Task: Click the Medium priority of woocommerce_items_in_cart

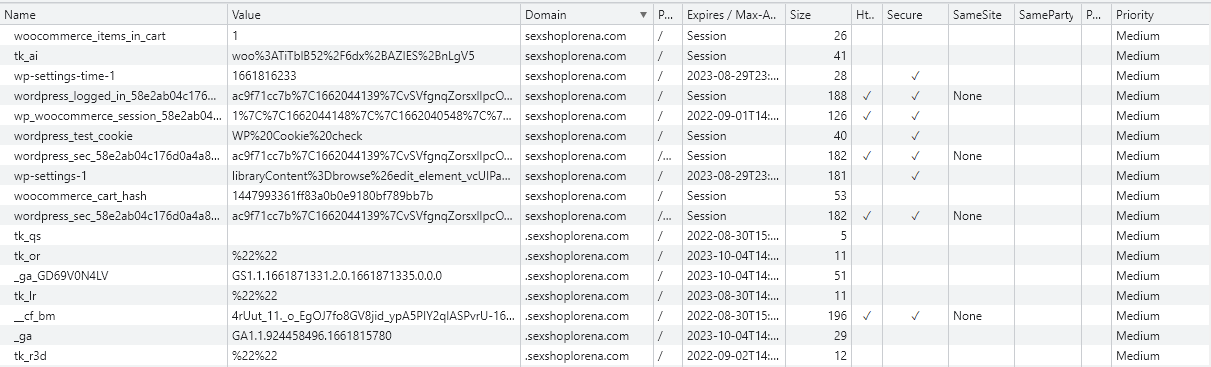Action: 1138,36
